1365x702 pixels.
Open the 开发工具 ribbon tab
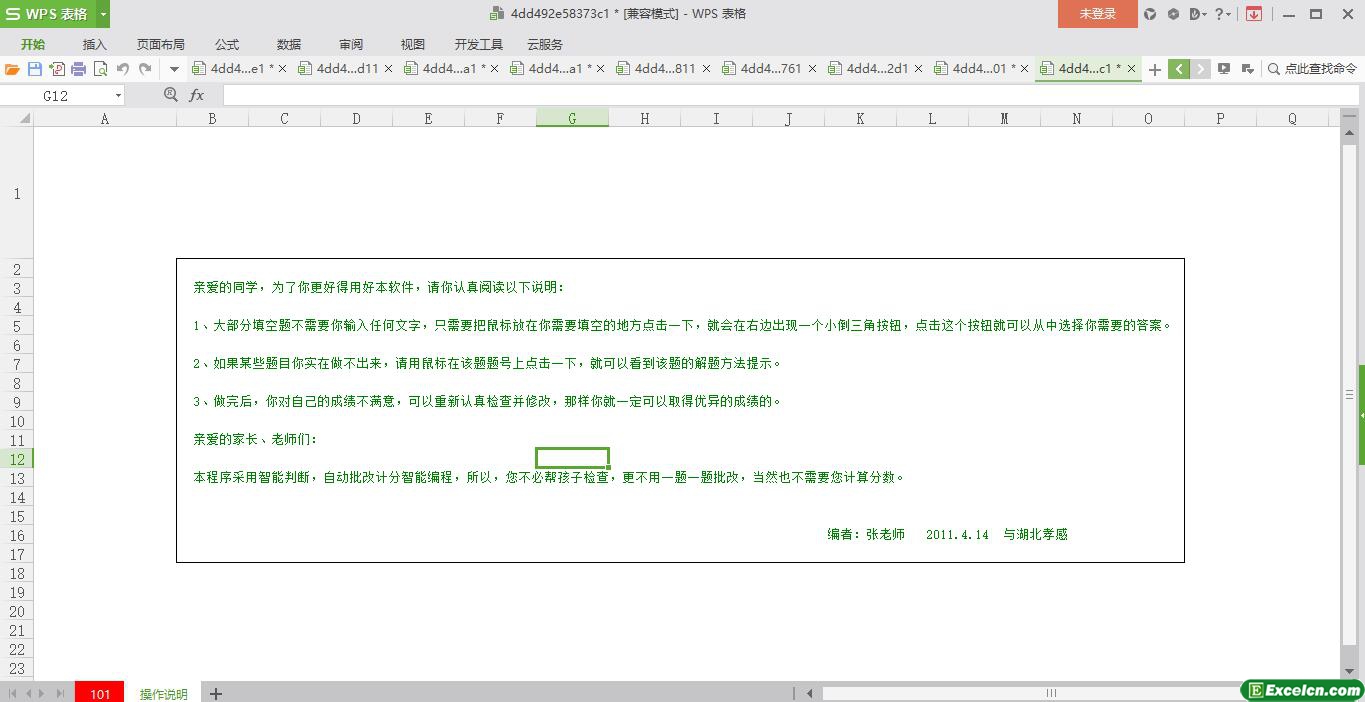479,44
